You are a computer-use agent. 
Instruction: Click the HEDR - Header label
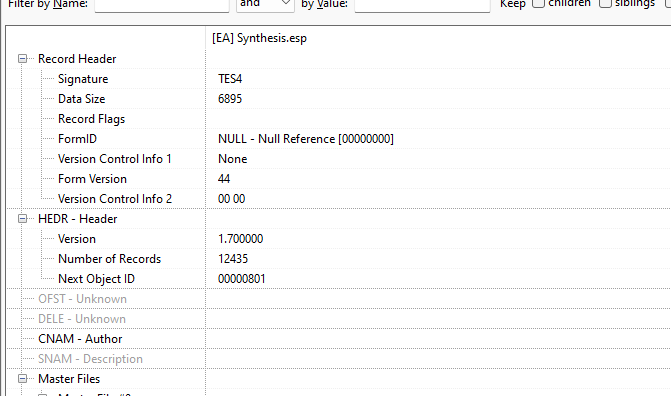[x=77, y=219]
